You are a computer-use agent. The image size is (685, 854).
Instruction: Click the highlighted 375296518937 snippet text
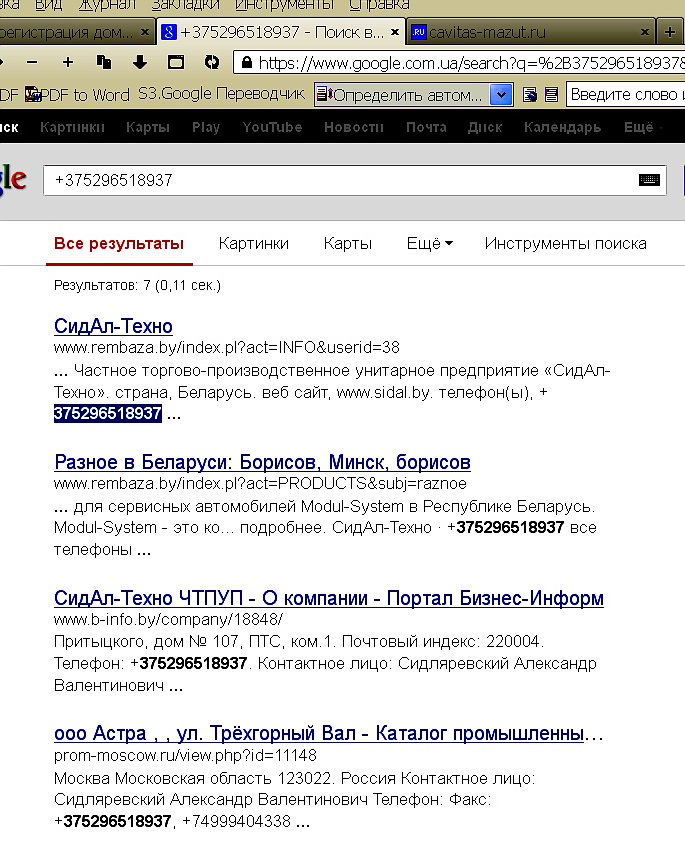[x=108, y=413]
